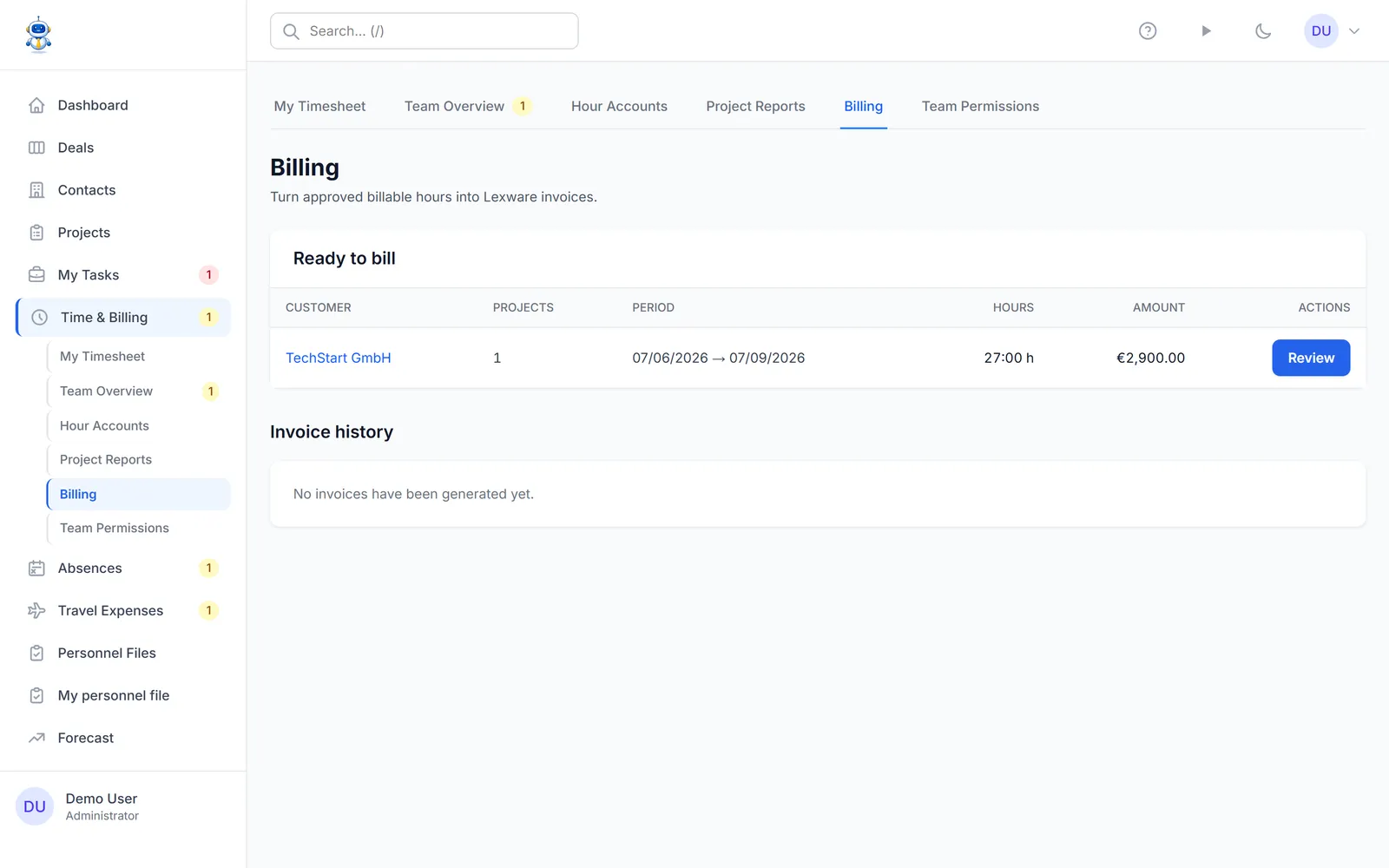Image resolution: width=1389 pixels, height=868 pixels.
Task: Click the Dashboard home icon
Action: [36, 105]
